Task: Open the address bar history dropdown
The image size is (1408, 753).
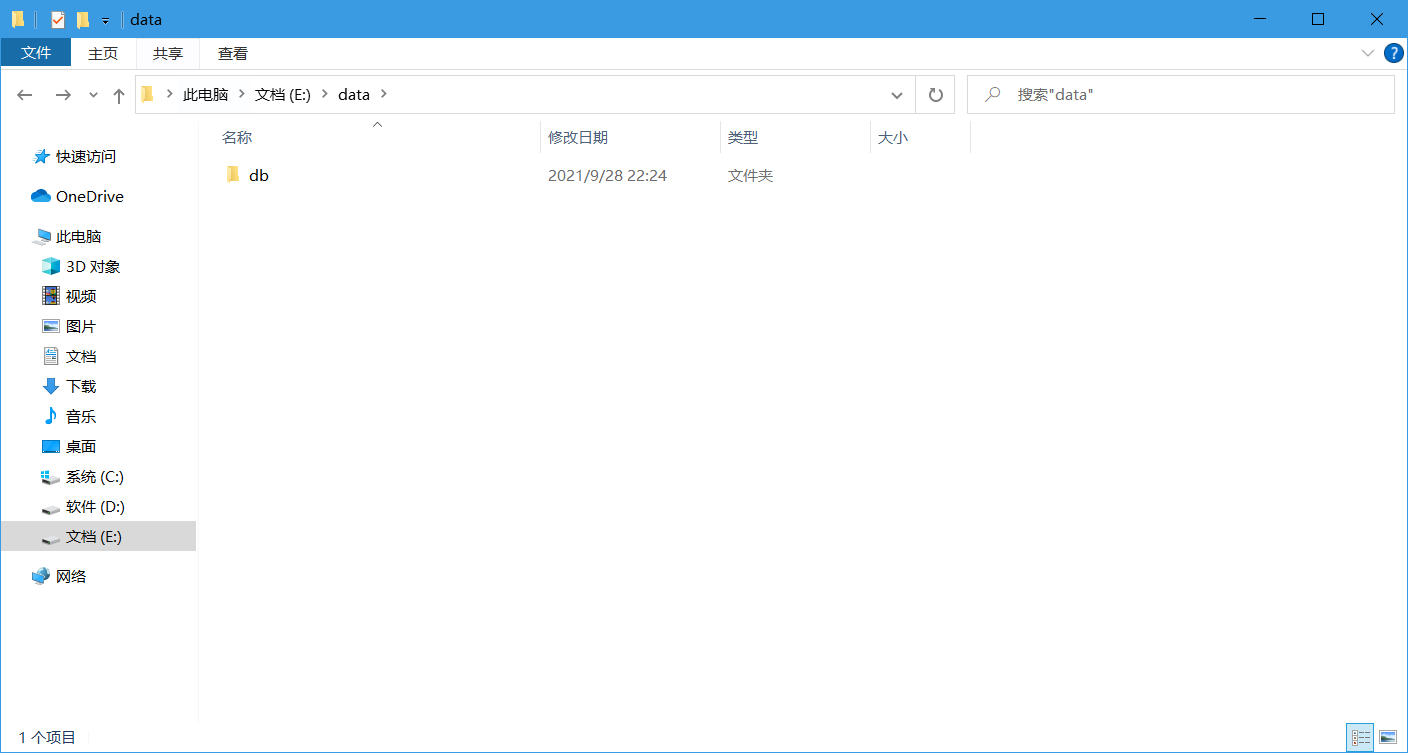Action: [x=897, y=95]
